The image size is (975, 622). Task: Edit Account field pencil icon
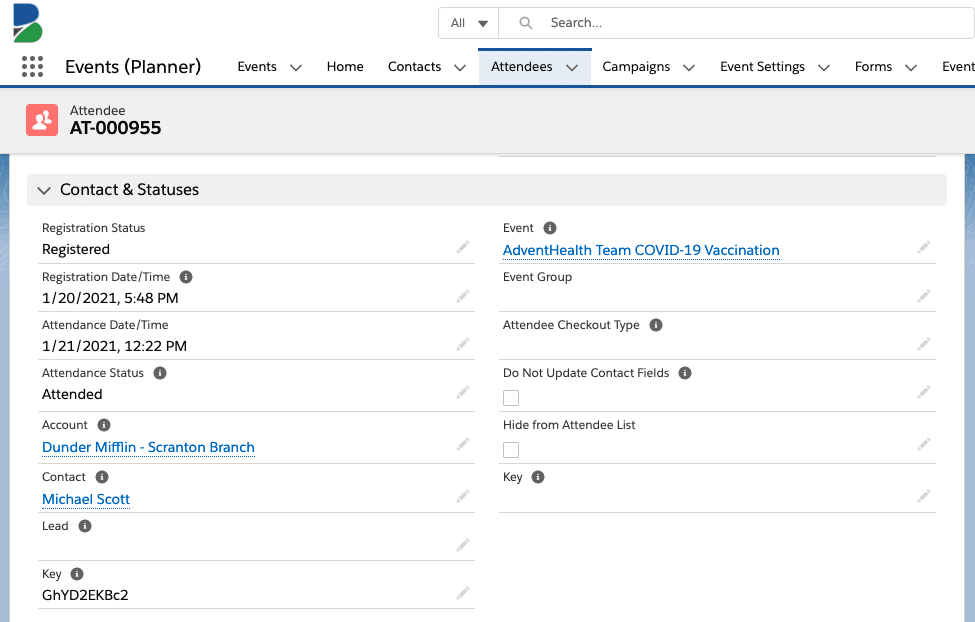463,444
